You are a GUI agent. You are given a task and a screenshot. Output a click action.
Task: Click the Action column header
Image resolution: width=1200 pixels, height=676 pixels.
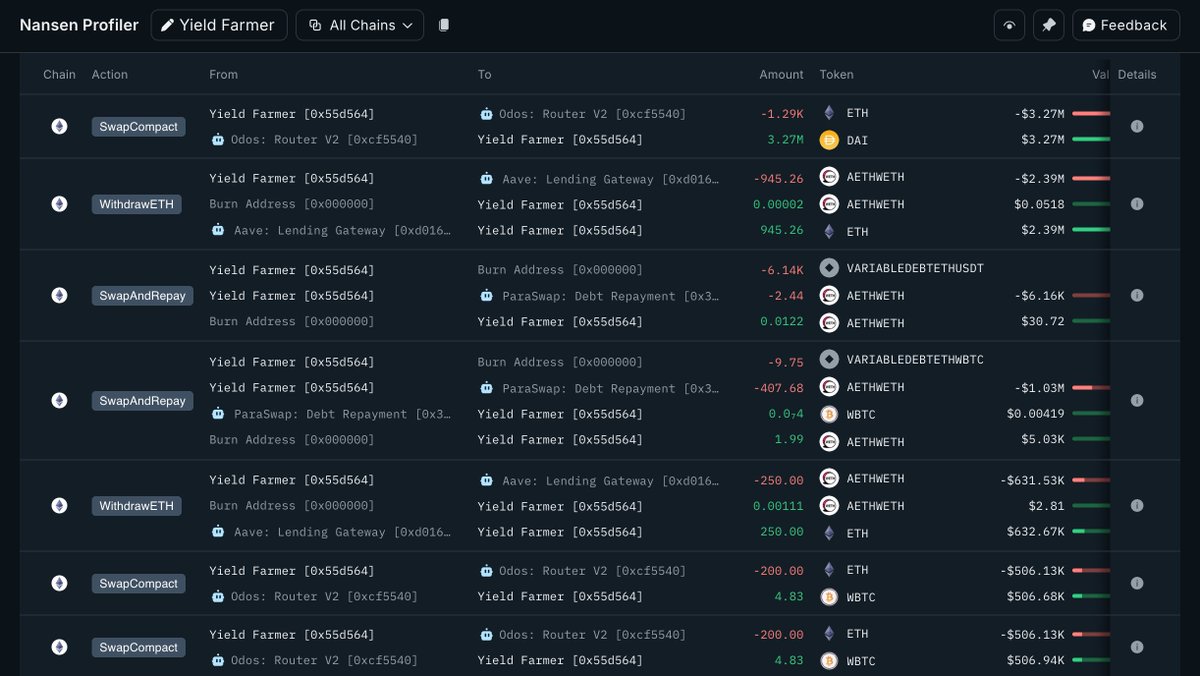tap(110, 75)
